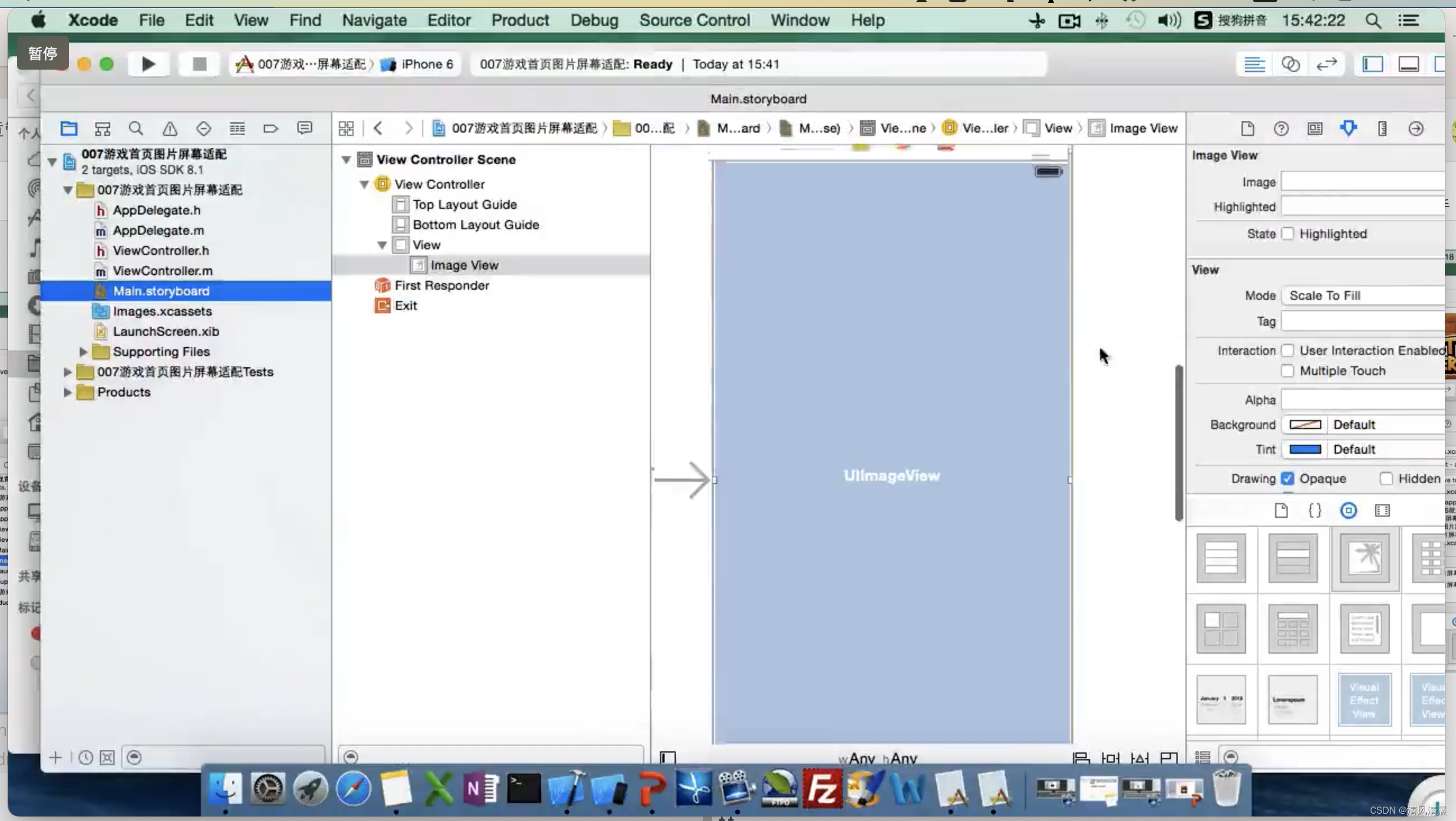Toggle Highlighted state checkbox
The image size is (1456, 821).
click(1289, 233)
